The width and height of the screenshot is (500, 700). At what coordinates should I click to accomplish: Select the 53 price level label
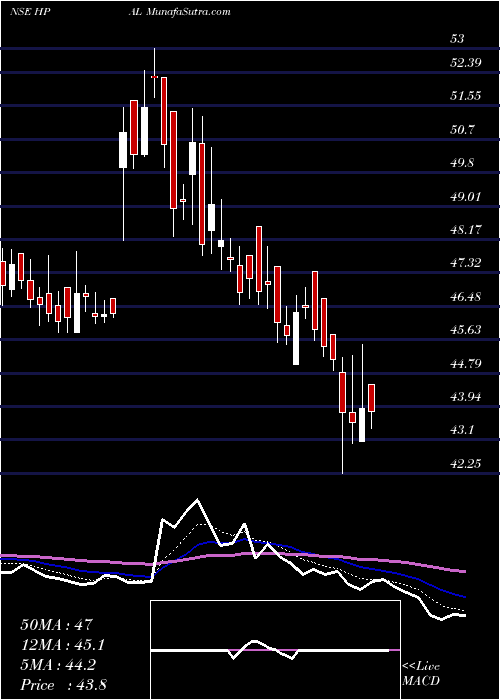[457, 39]
